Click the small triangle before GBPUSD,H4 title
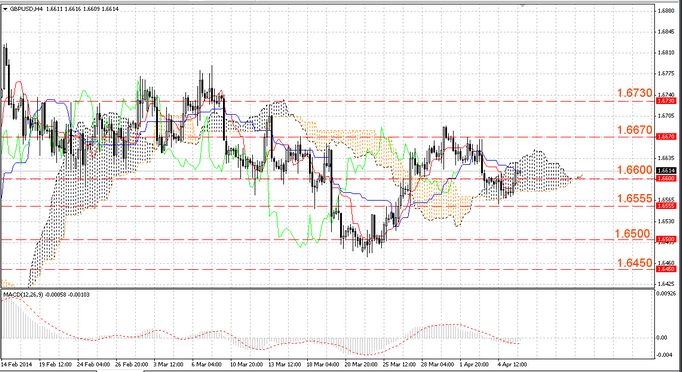 5,9
